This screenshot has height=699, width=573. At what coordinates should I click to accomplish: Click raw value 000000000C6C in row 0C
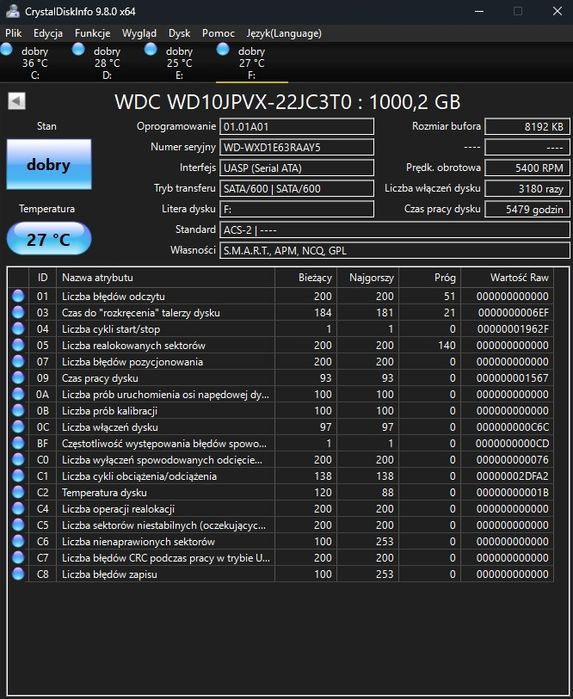pos(512,427)
